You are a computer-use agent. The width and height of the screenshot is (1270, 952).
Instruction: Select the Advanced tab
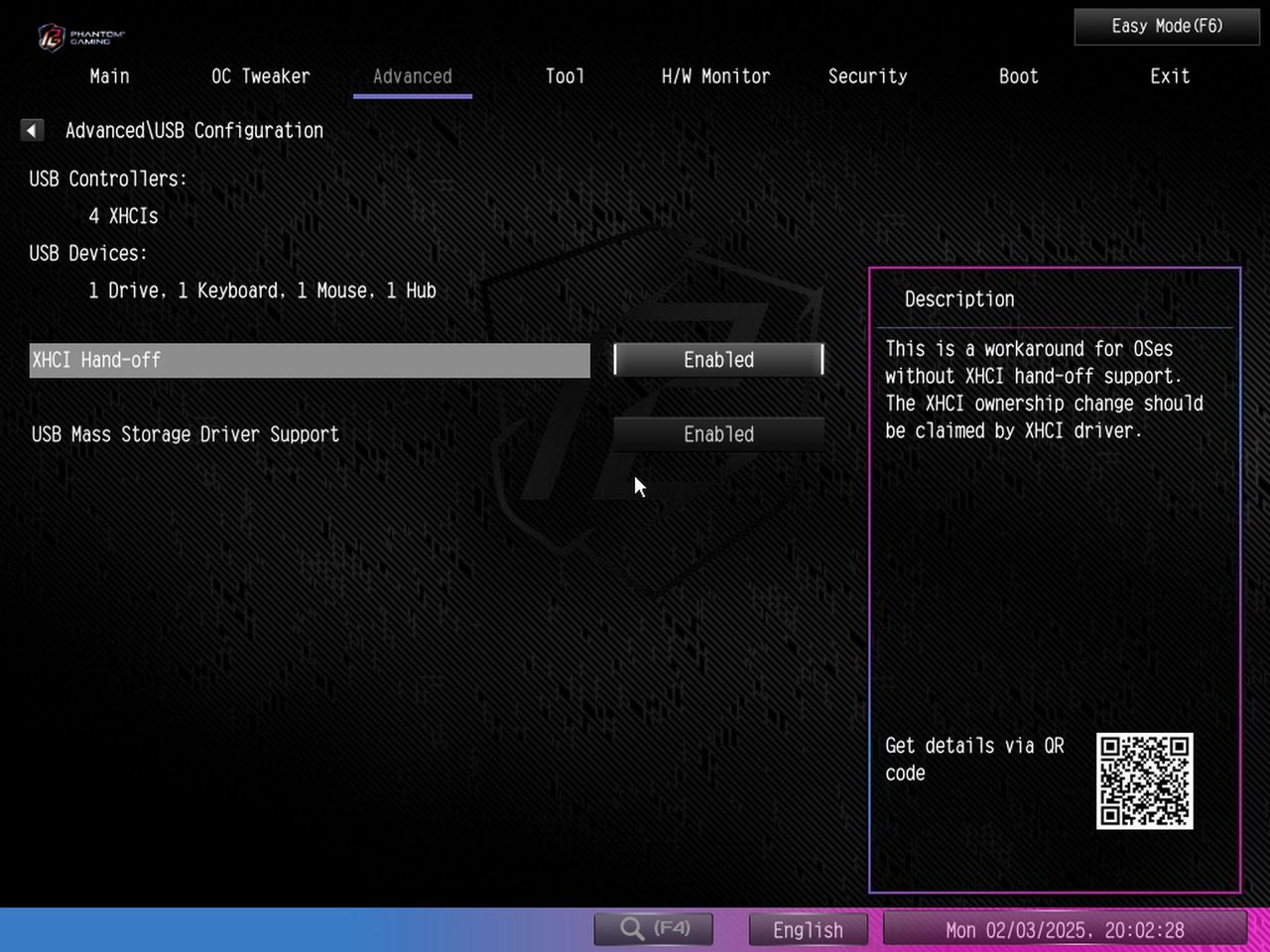coord(413,76)
